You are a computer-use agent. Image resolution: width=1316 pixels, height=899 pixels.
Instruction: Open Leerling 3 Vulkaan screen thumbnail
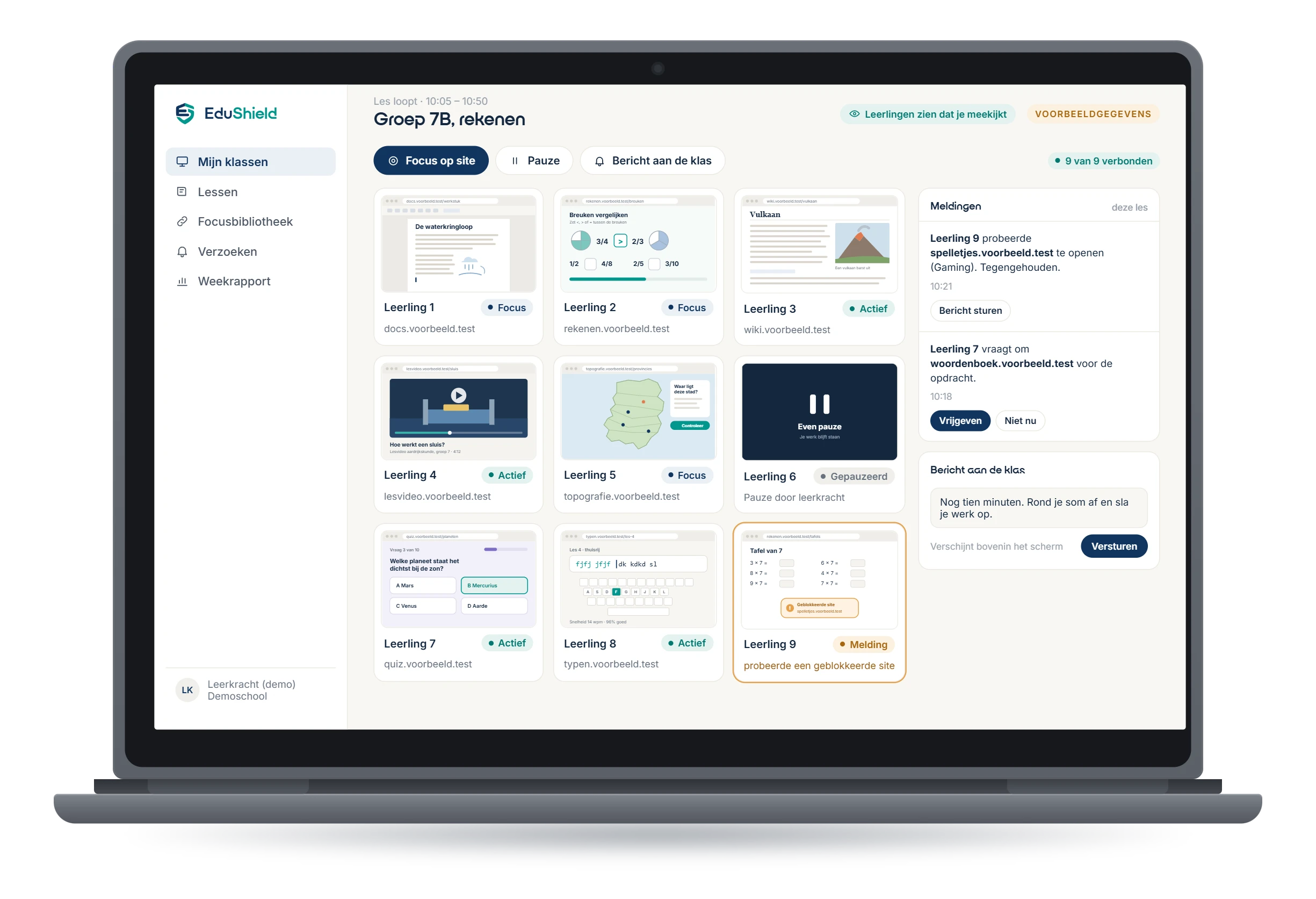coord(818,244)
